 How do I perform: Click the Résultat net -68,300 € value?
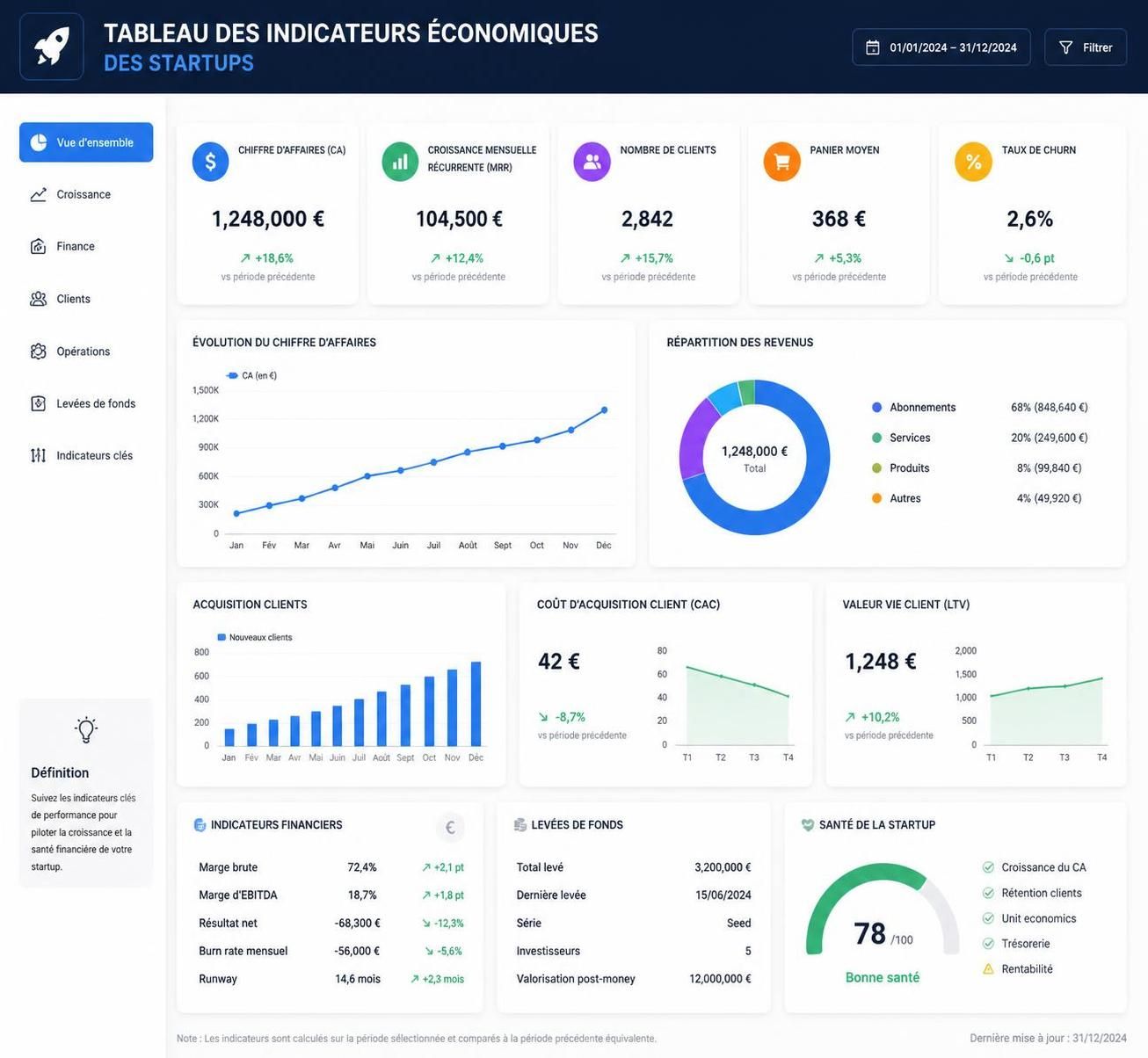pos(357,924)
